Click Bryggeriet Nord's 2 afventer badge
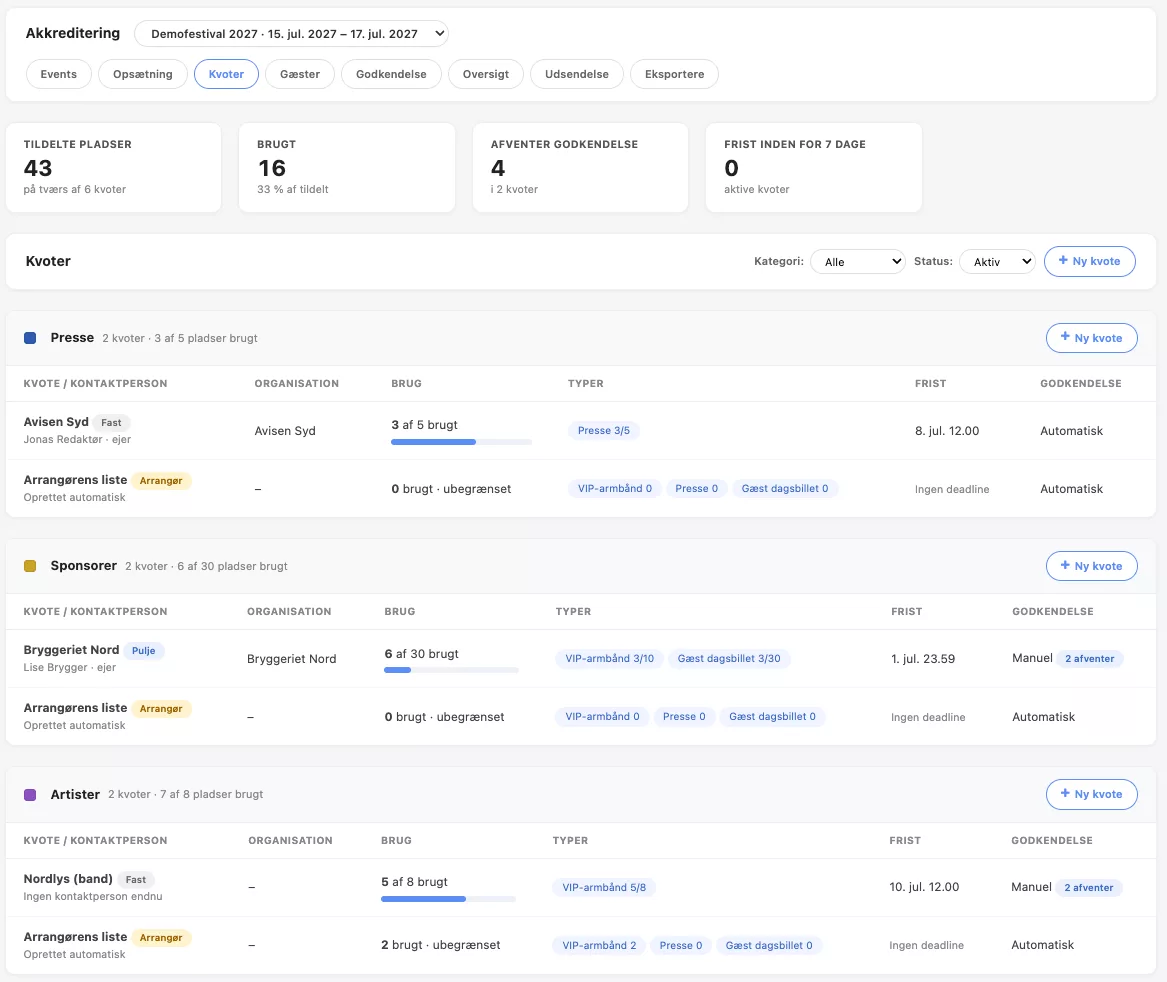Screen dimensions: 1167x982 1089,658
